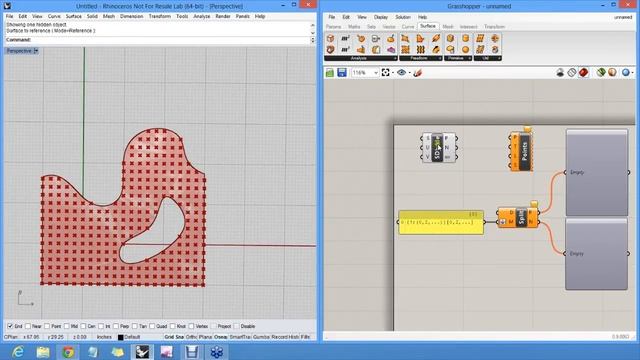The width and height of the screenshot is (640, 360).
Task: Select the red shaded preview icon in Grasshopper
Action: click(584, 73)
